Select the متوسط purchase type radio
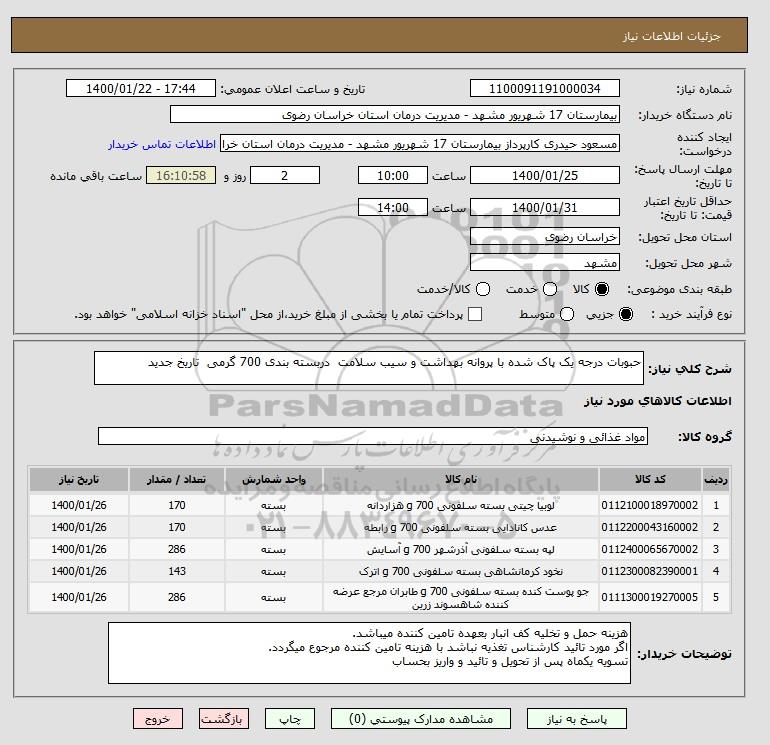This screenshot has height=745, width=770. pos(567,314)
